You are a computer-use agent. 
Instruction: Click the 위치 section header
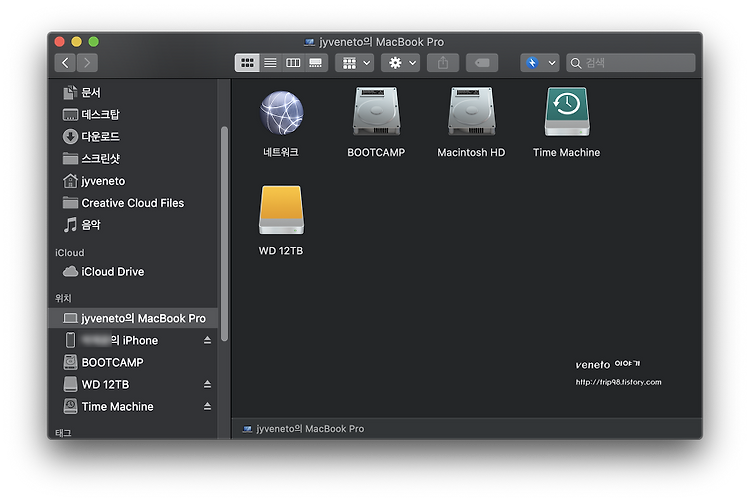tap(63, 298)
